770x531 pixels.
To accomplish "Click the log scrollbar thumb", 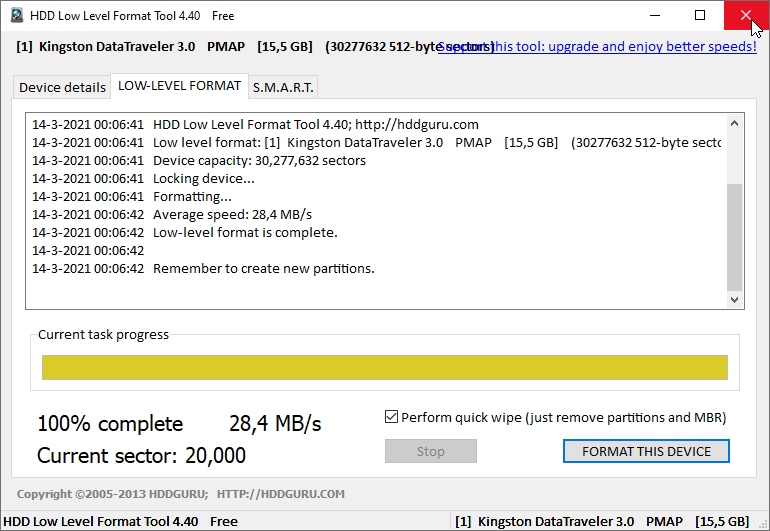I will 735,235.
